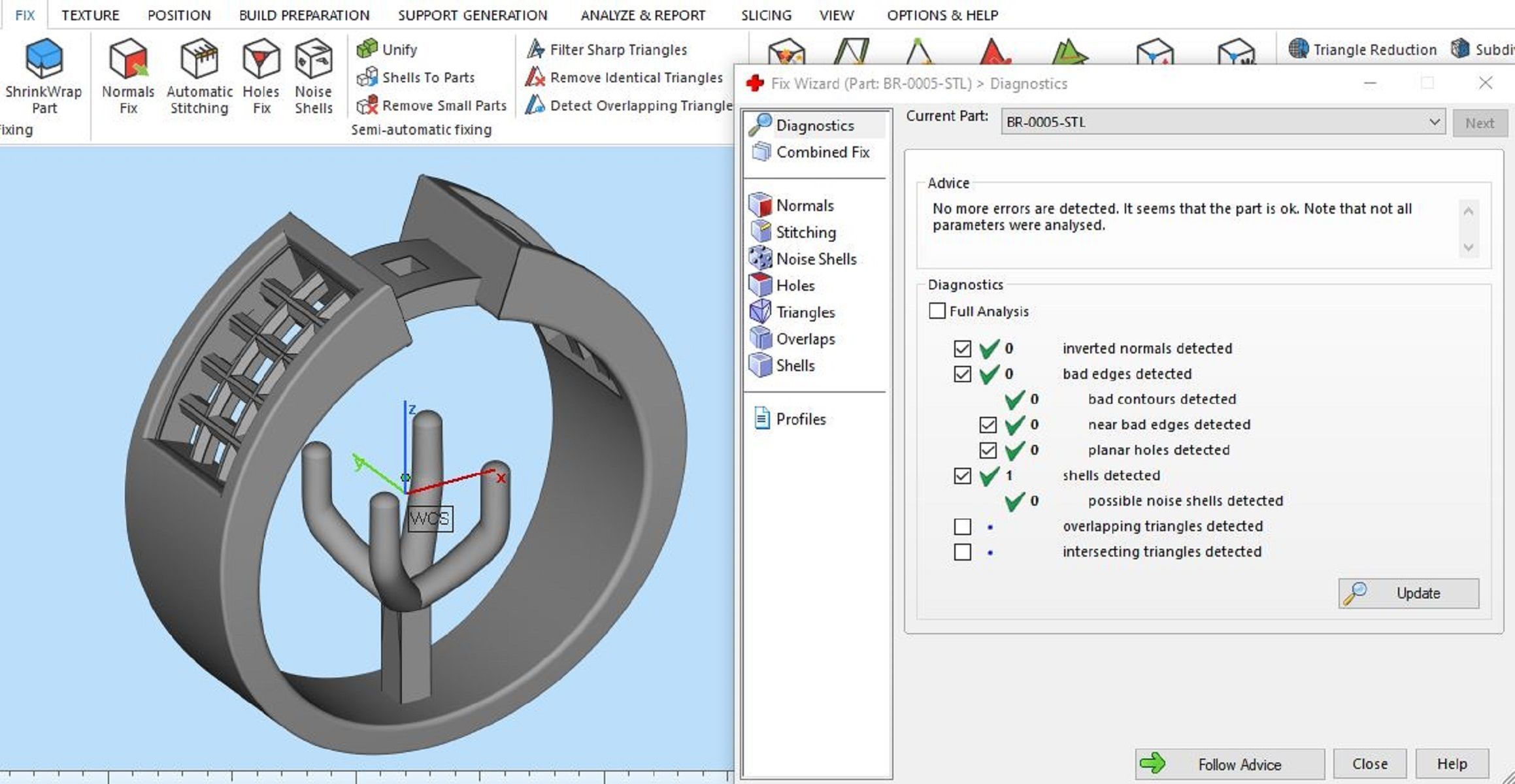Viewport: 1515px width, 784px height.
Task: Open the POSITION tab
Action: (x=179, y=15)
